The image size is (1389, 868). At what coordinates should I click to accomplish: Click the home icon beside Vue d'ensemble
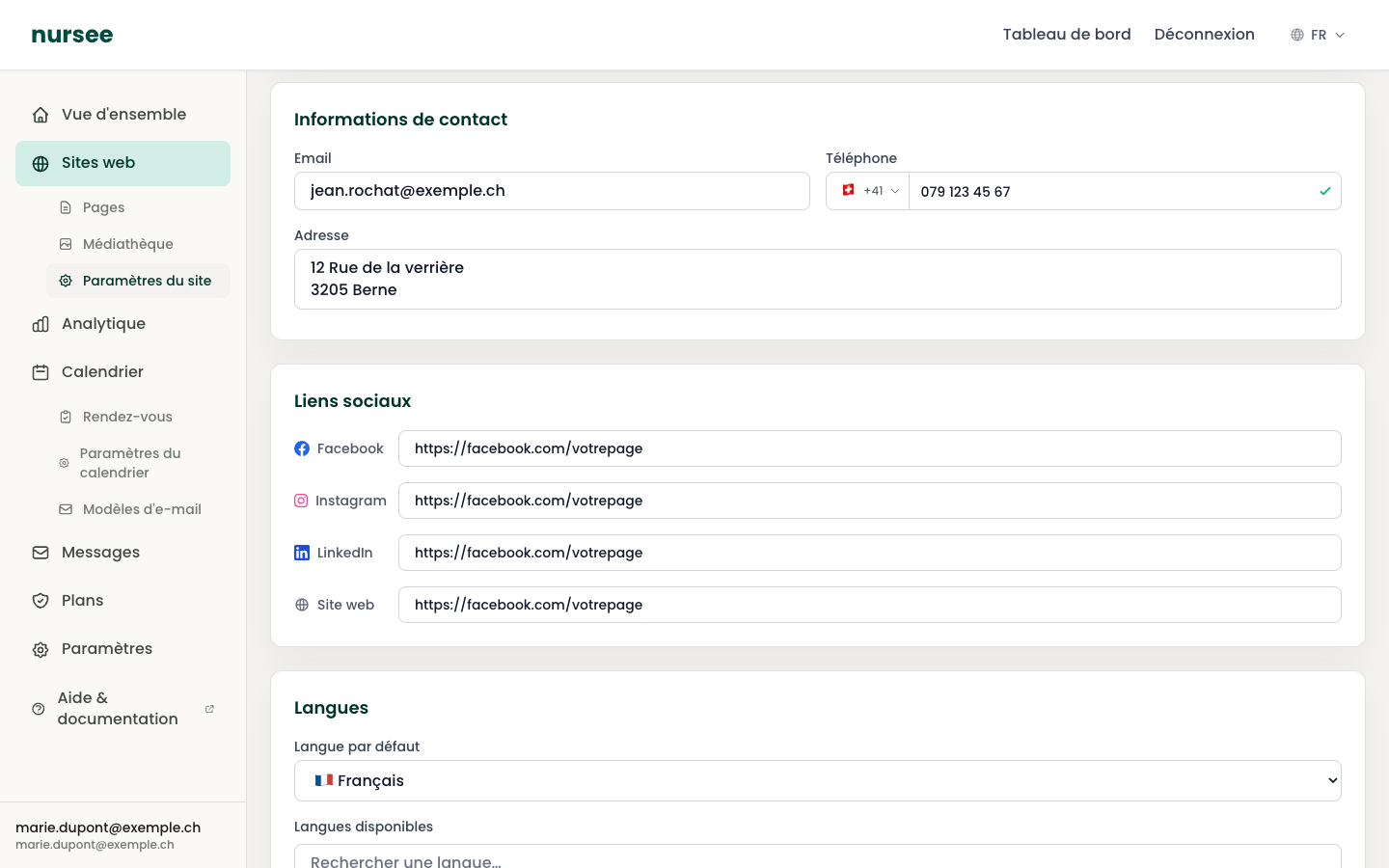(41, 115)
